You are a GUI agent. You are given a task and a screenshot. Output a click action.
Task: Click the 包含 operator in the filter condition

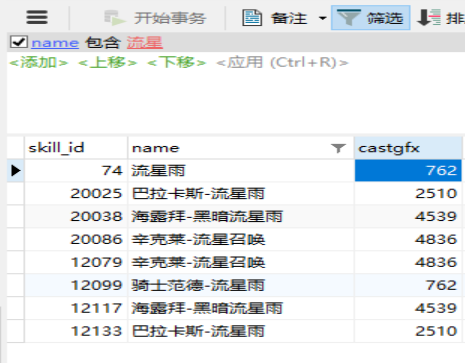[102, 43]
